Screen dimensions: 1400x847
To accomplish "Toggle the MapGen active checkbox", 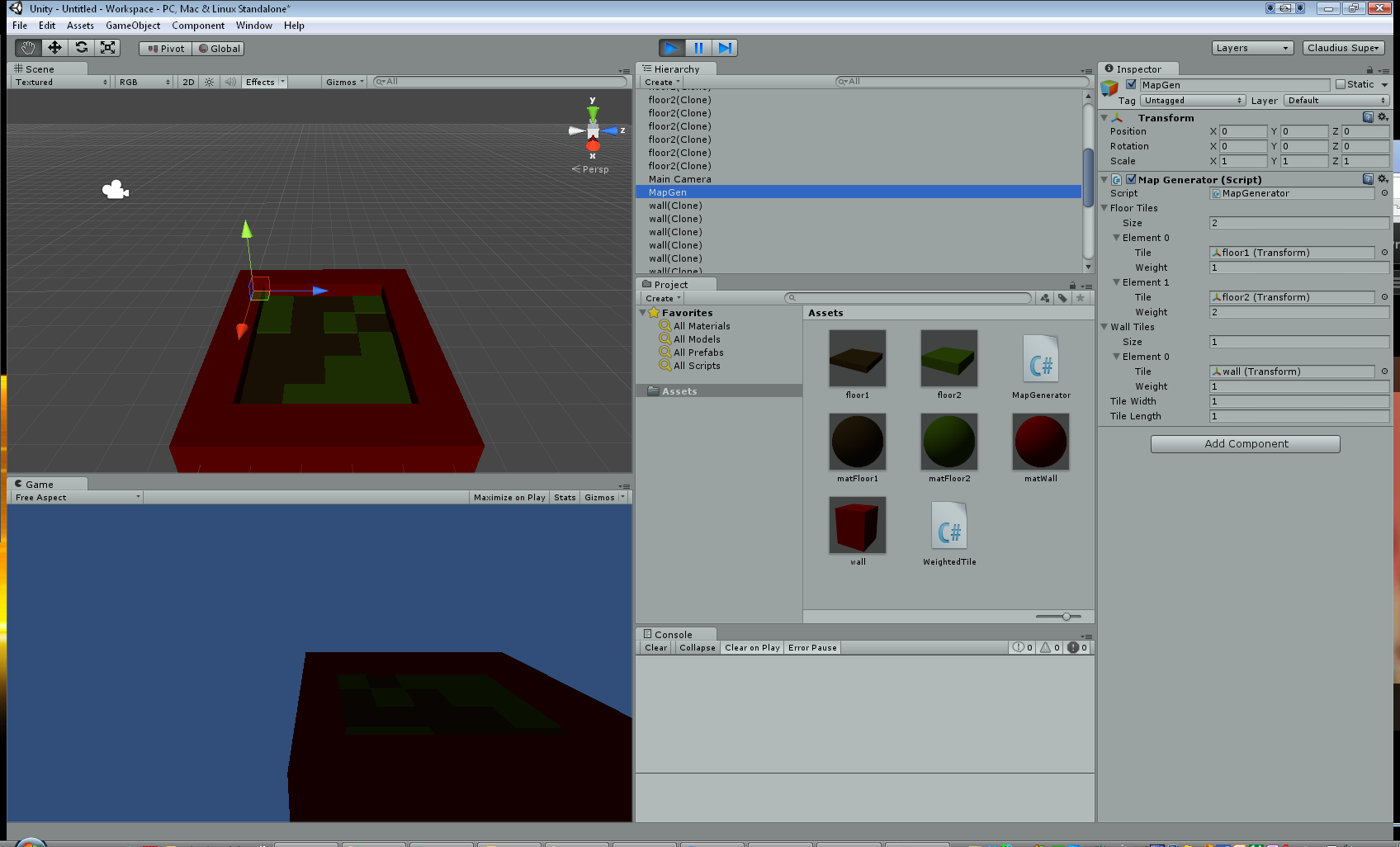I will point(1131,84).
